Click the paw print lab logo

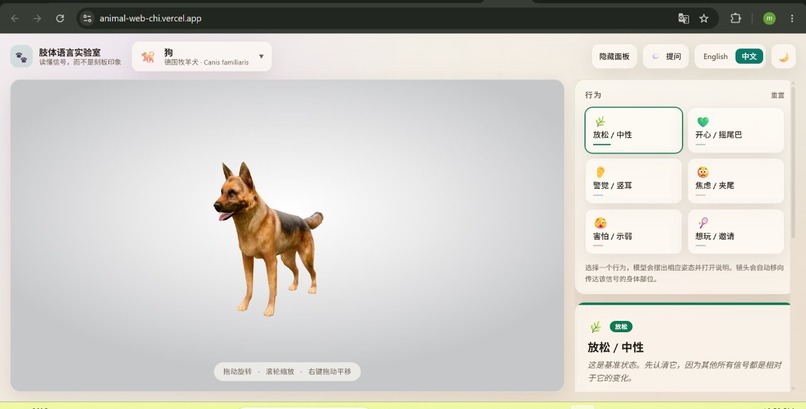[22, 57]
